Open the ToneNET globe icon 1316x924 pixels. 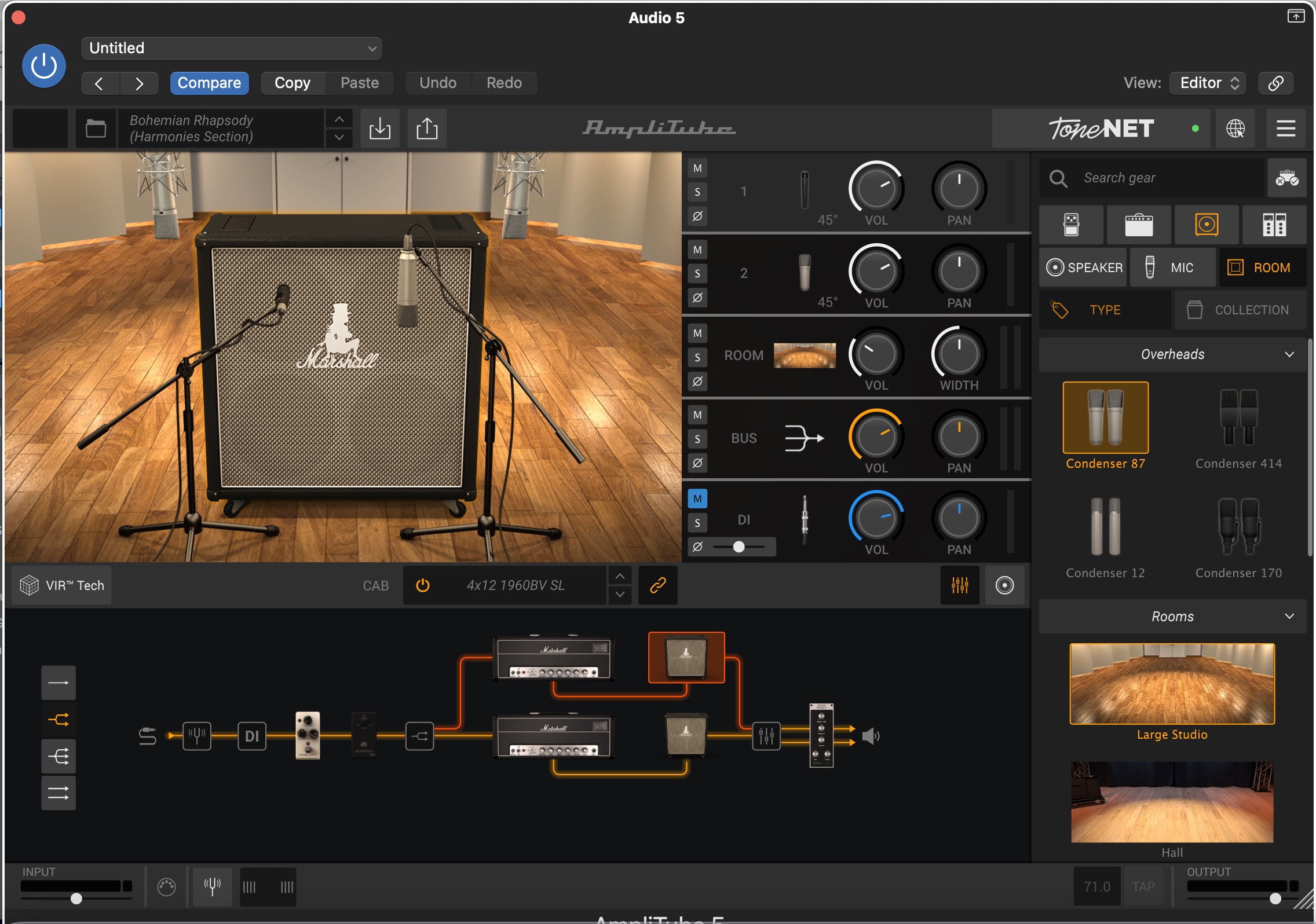pos(1235,128)
